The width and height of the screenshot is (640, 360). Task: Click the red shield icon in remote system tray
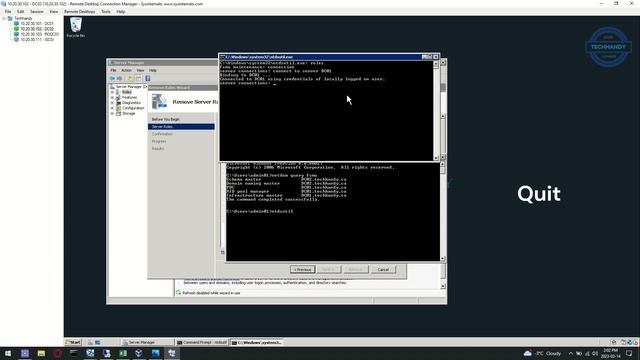click(636, 342)
